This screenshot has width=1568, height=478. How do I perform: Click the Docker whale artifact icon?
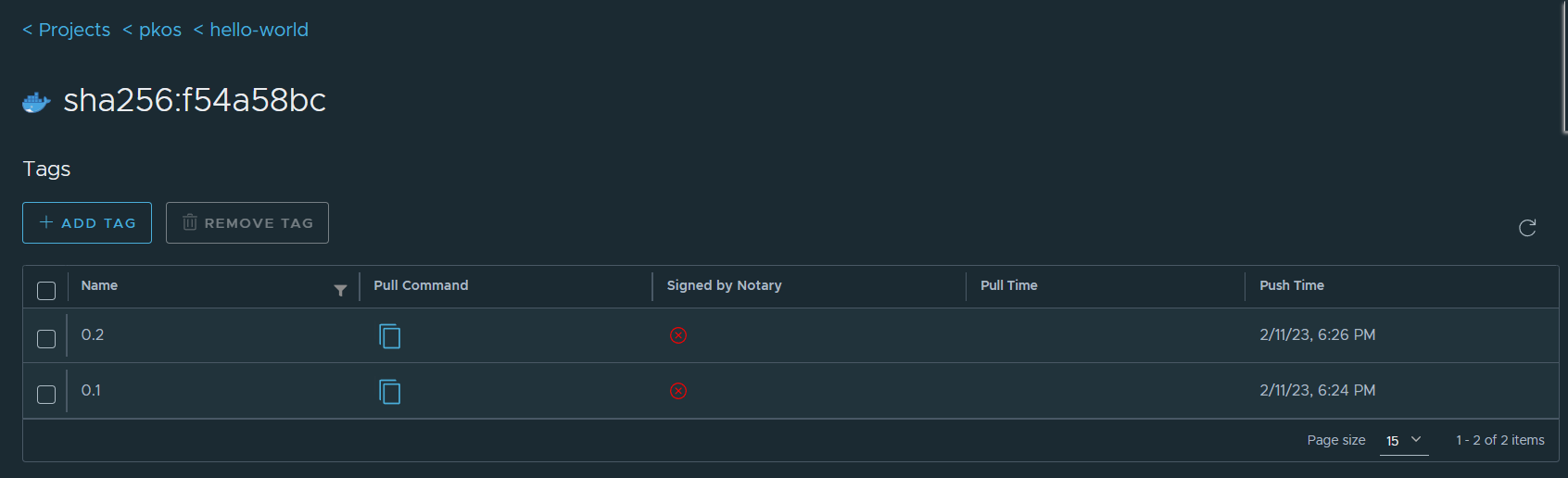[x=36, y=102]
